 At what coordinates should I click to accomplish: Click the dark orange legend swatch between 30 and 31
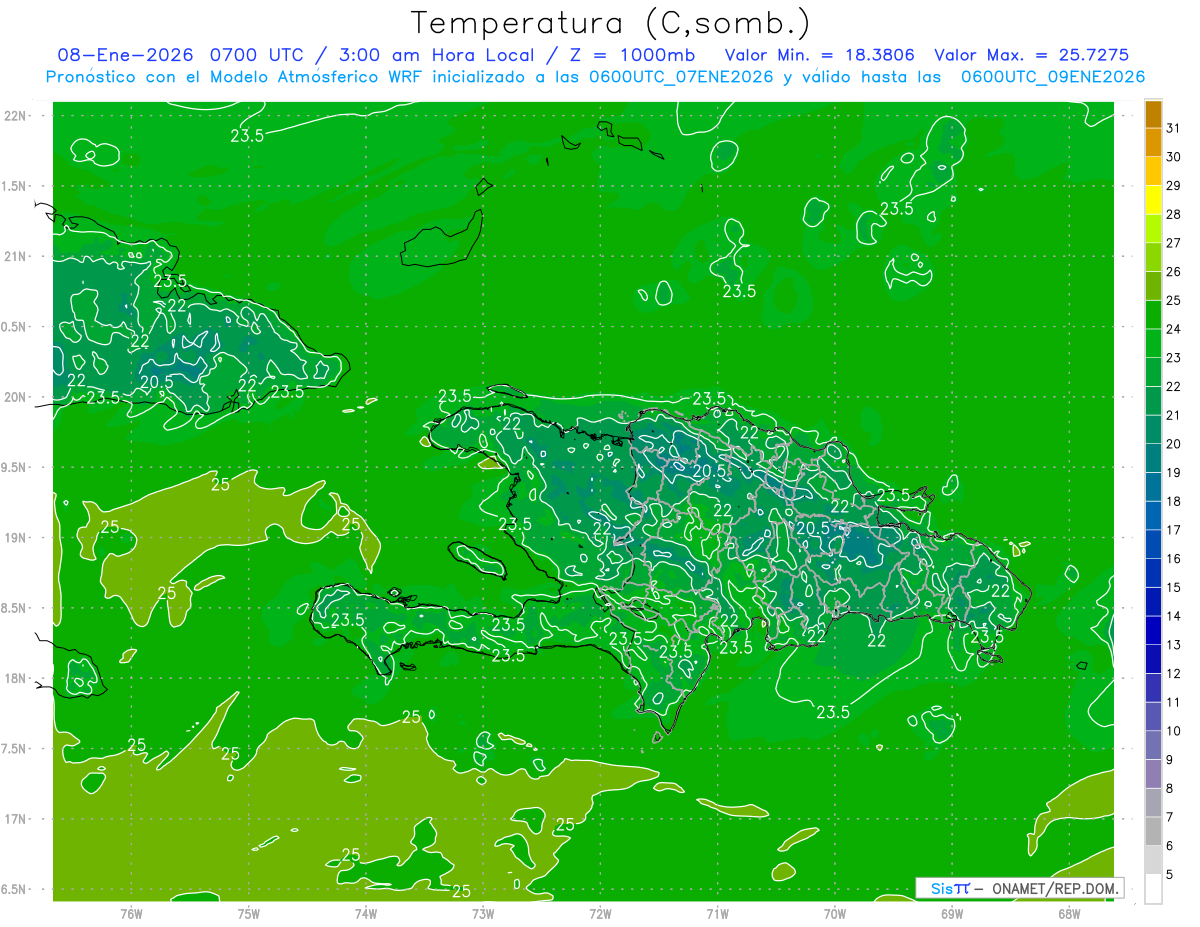coord(1153,143)
